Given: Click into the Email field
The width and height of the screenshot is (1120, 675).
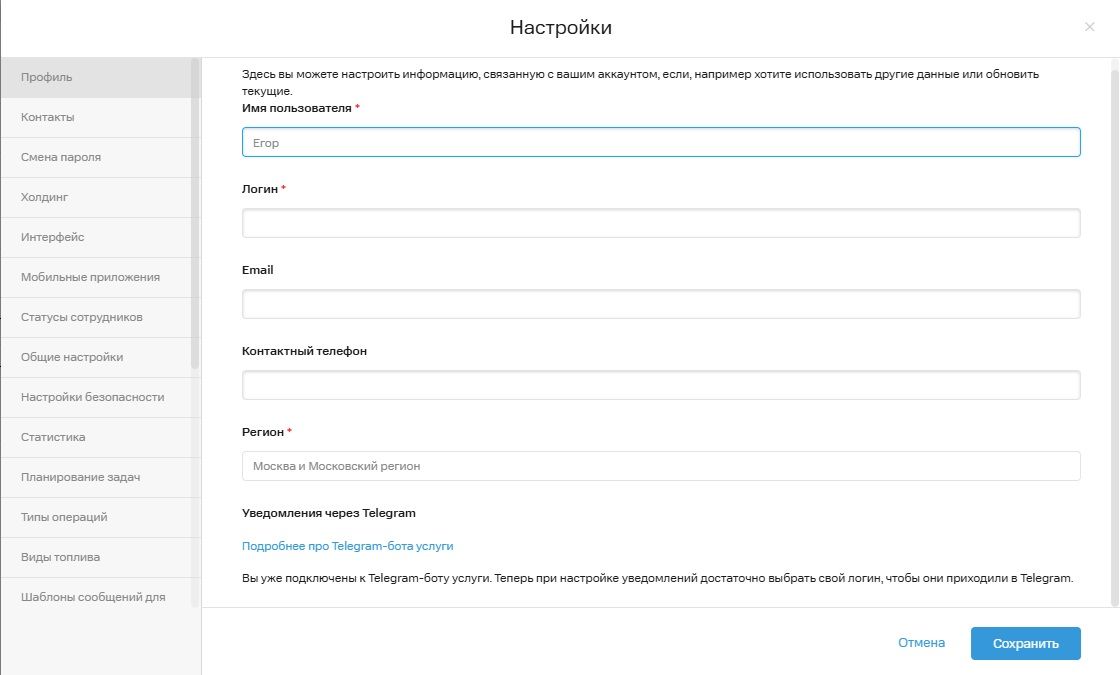Looking at the screenshot, I should (660, 304).
